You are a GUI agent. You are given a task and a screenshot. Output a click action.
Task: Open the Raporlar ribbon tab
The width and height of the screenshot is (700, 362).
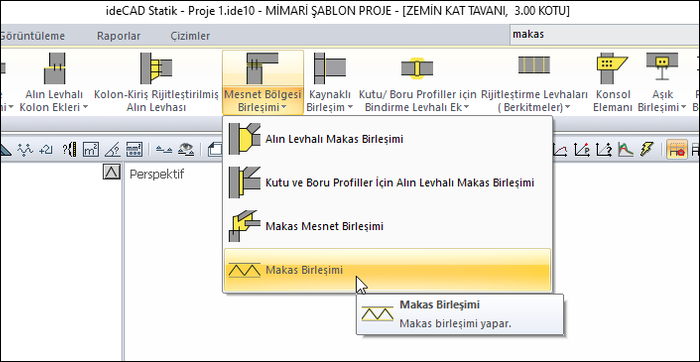click(x=119, y=36)
